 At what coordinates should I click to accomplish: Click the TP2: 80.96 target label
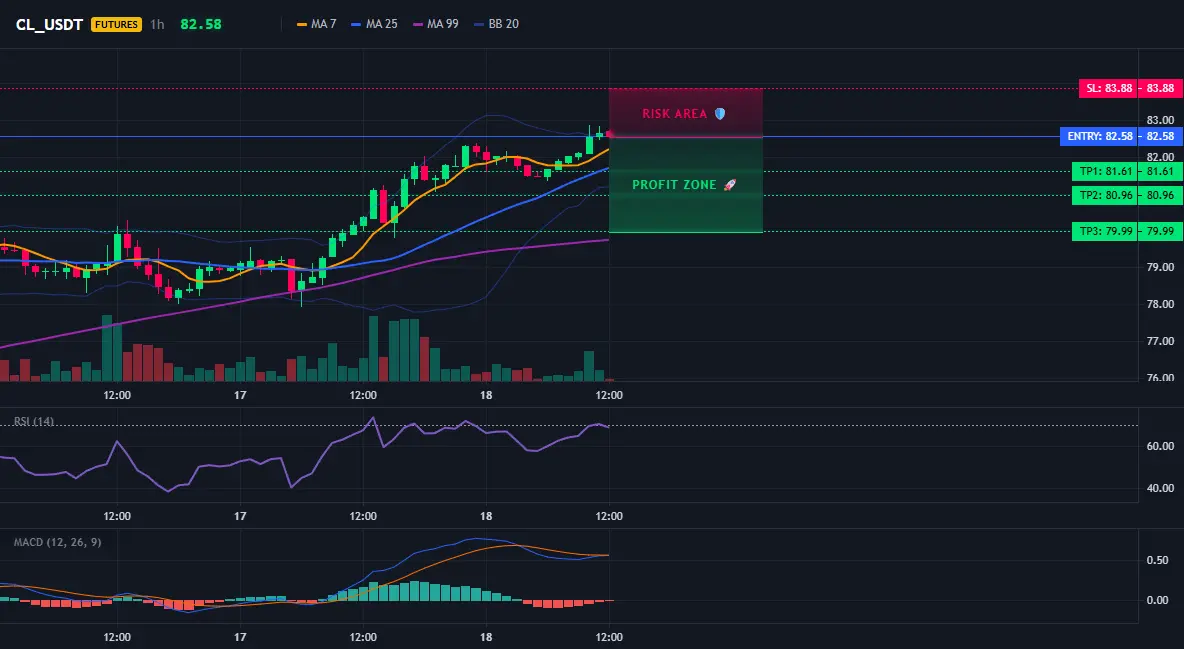[1105, 196]
